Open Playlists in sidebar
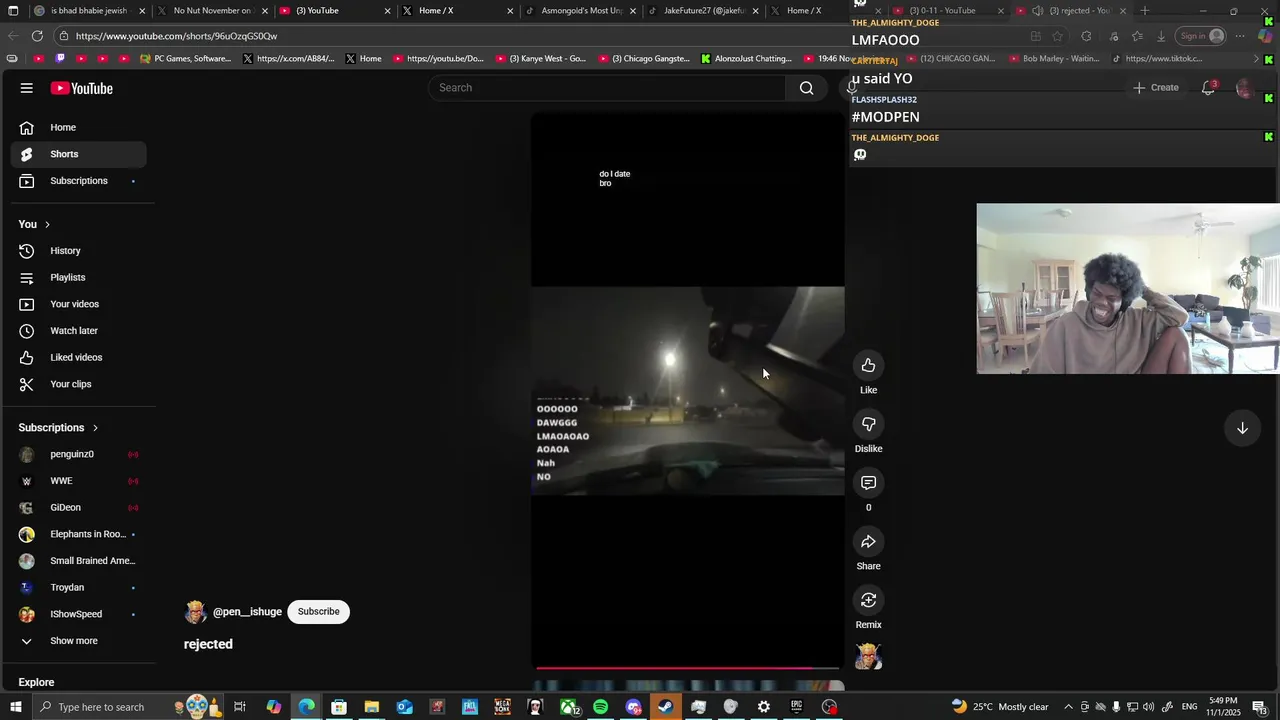 click(78, 277)
